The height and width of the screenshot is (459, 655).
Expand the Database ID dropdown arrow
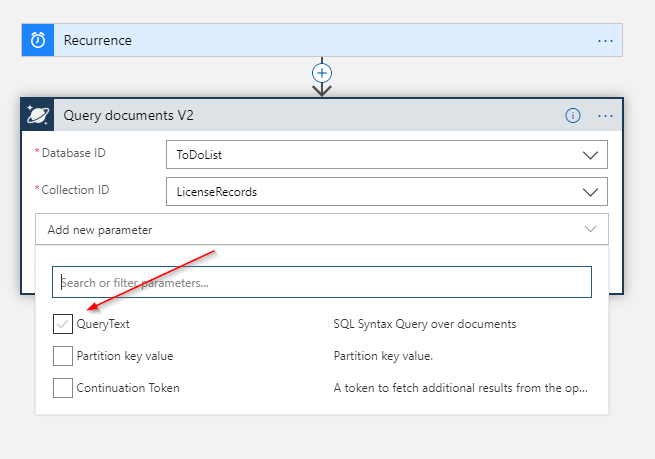point(589,155)
